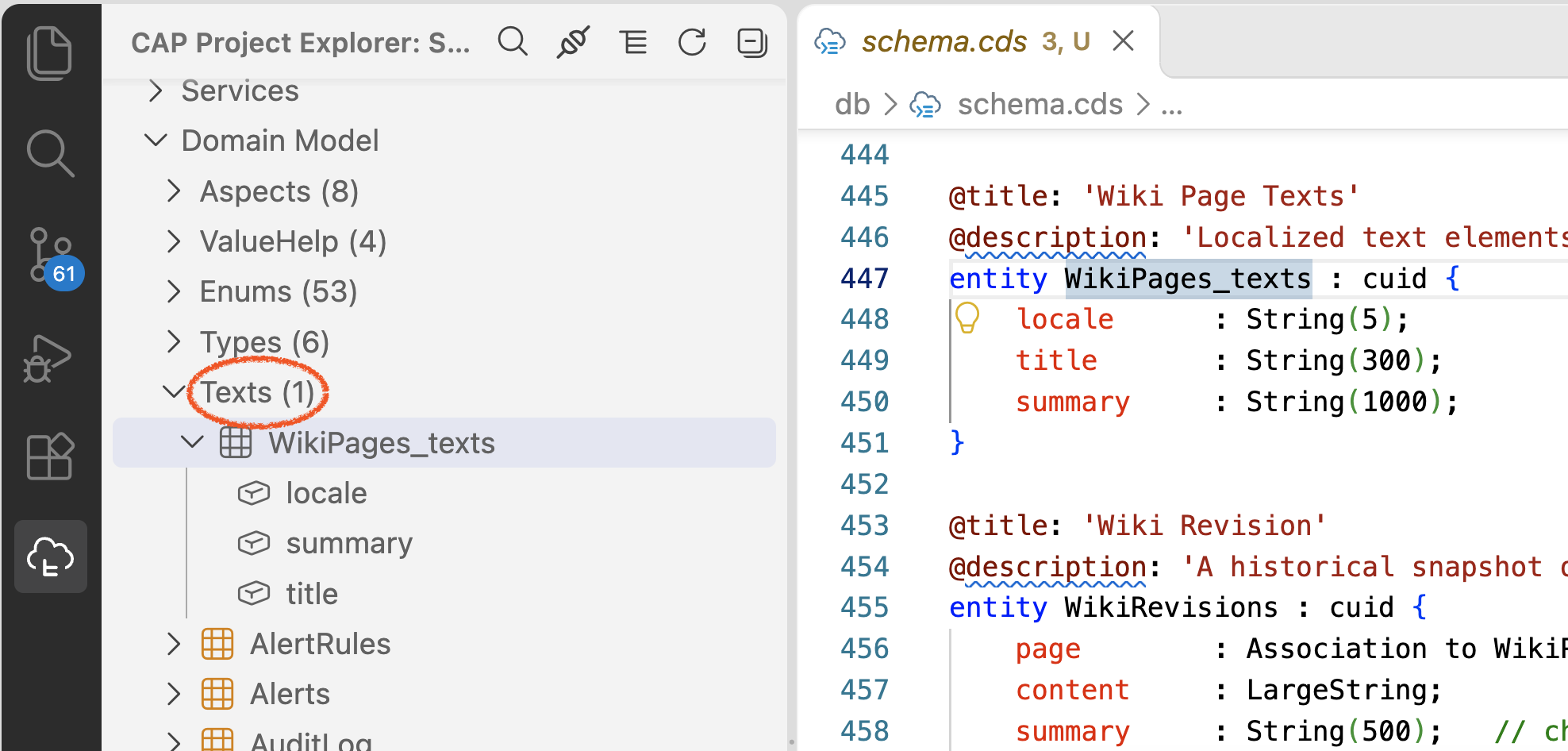The height and width of the screenshot is (751, 1568).
Task: Click WikiPages_texts in the code editor
Action: pyautogui.click(x=1187, y=279)
